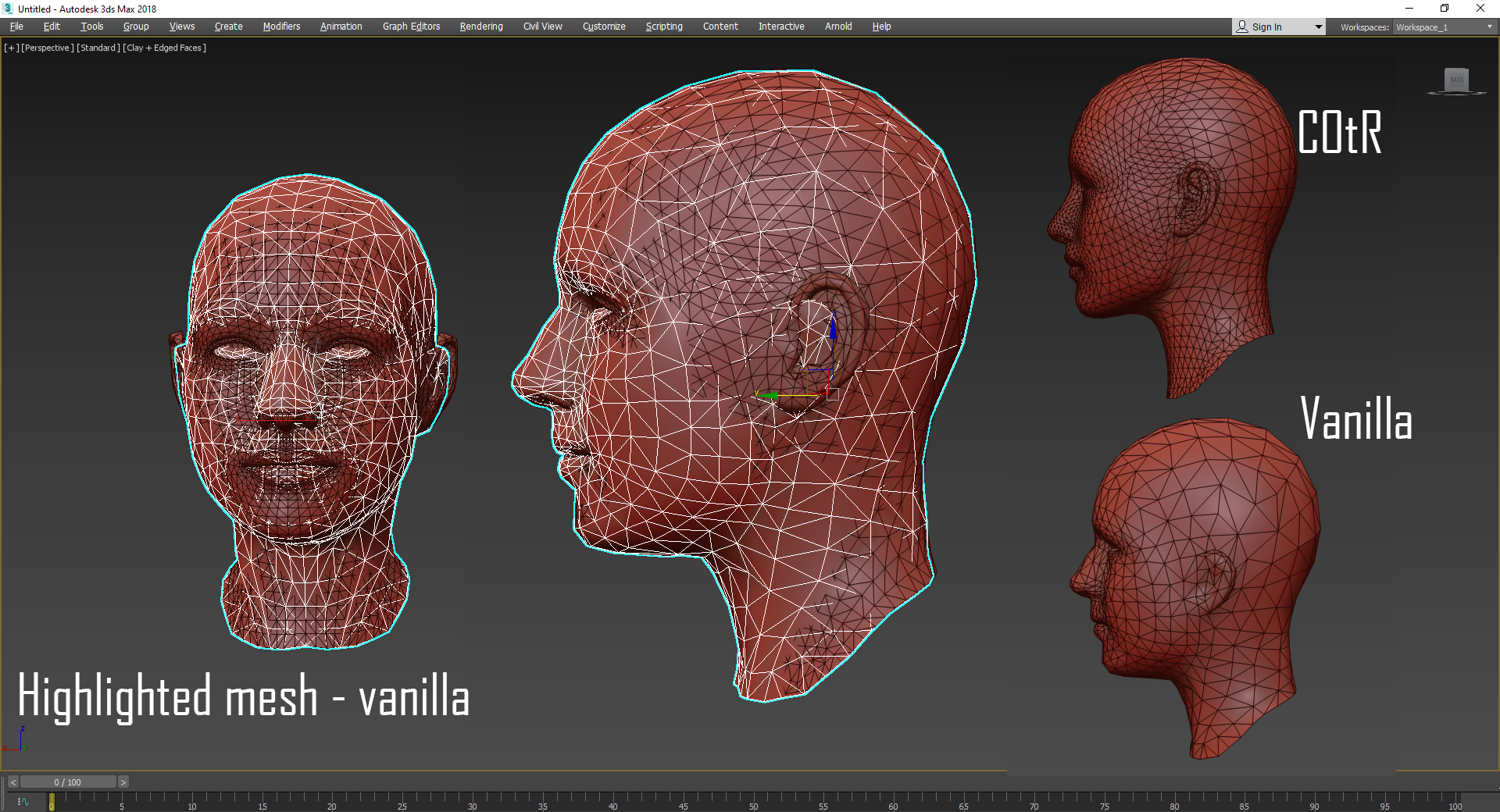The image size is (1500, 812).
Task: Expand the Sign In dropdown arrow
Action: [x=1319, y=27]
